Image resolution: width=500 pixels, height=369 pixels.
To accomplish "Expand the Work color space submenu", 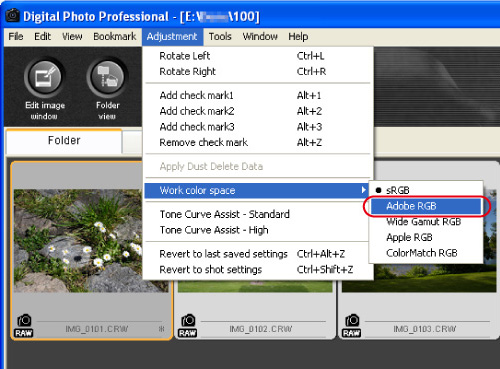I will coord(257,190).
